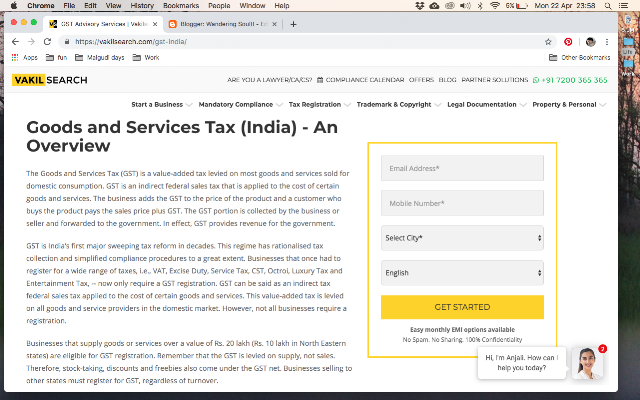Expand the Tax Registration dropdown
This screenshot has width=640, height=400.
319,104
